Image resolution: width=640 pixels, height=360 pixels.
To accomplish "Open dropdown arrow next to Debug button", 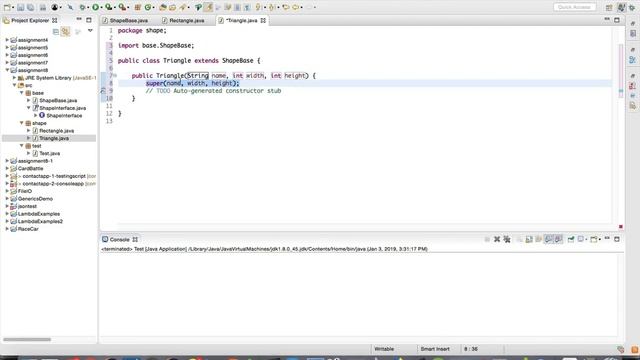I will pos(88,7).
